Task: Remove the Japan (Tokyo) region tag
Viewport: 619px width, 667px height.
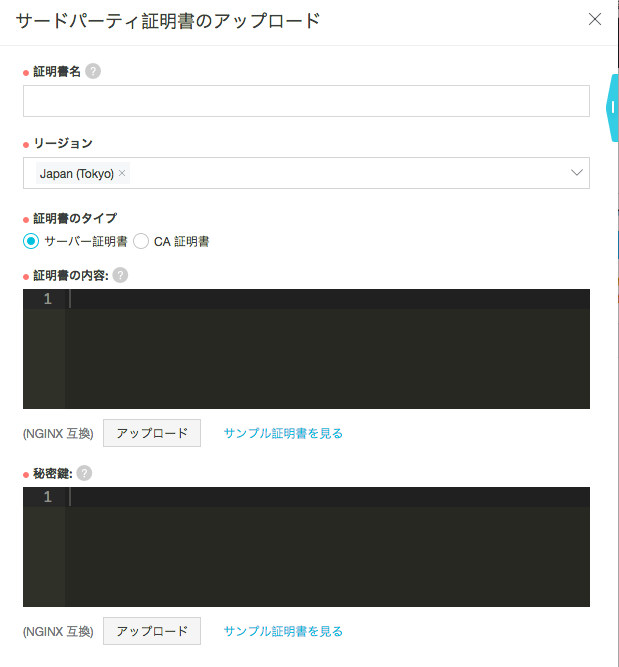Action: 122,173
